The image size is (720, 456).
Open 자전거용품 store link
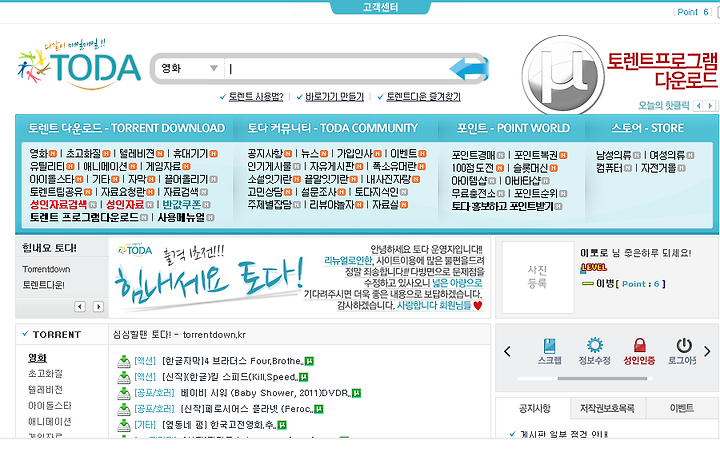(659, 168)
